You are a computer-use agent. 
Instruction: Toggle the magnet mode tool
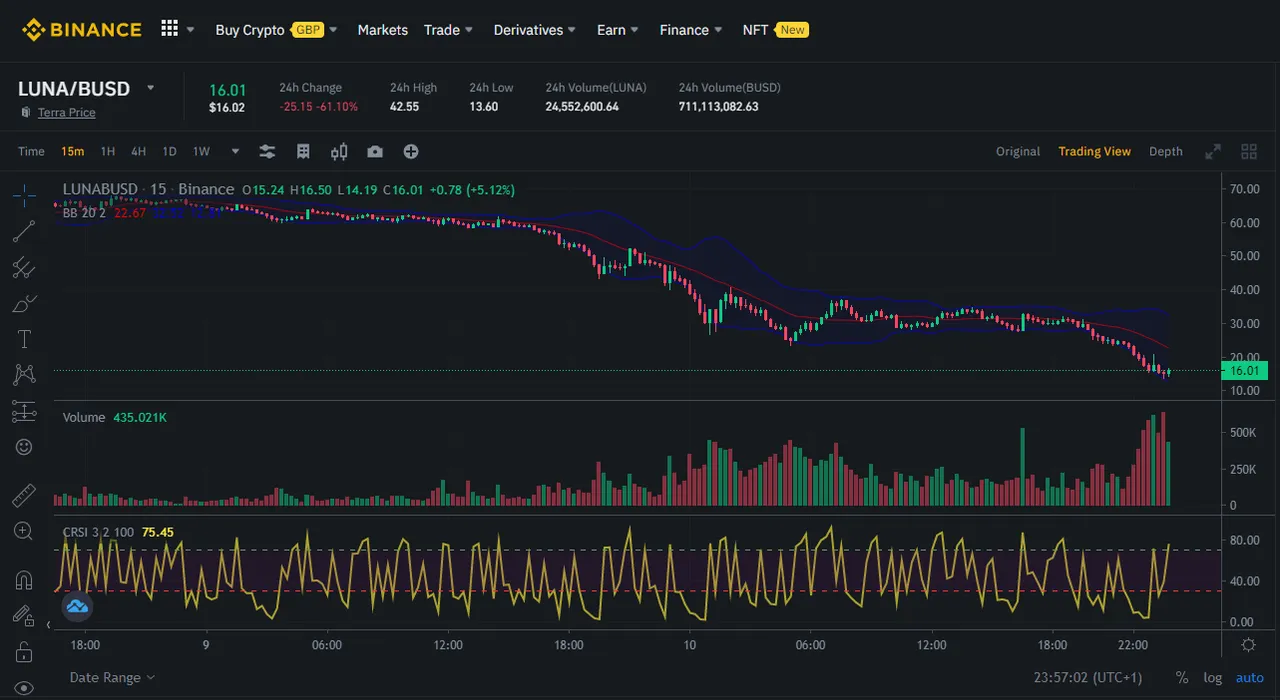[24, 580]
